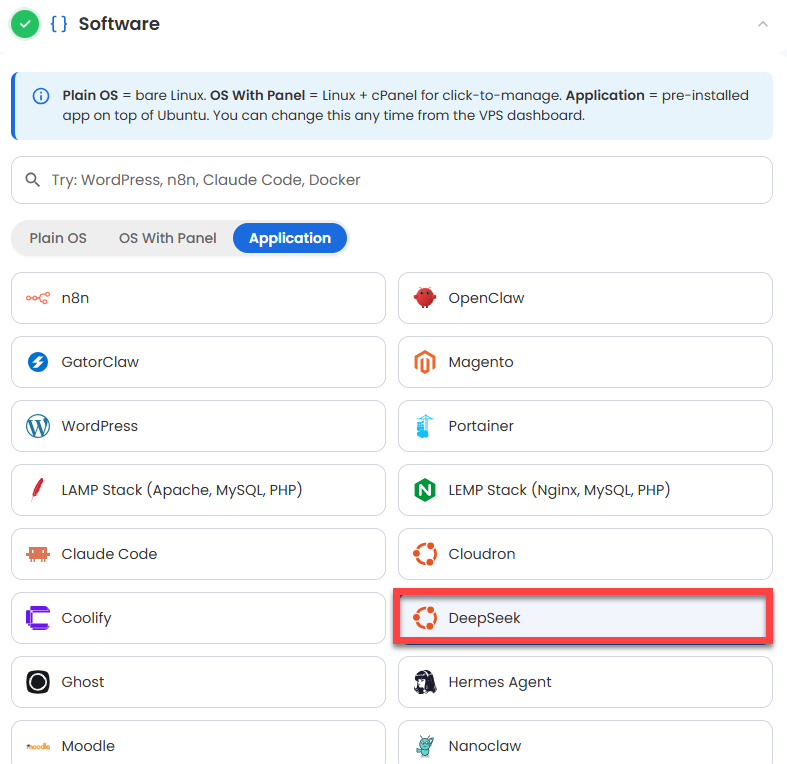The image size is (787, 764).
Task: Click the n8n workflow icon
Action: [x=38, y=298]
